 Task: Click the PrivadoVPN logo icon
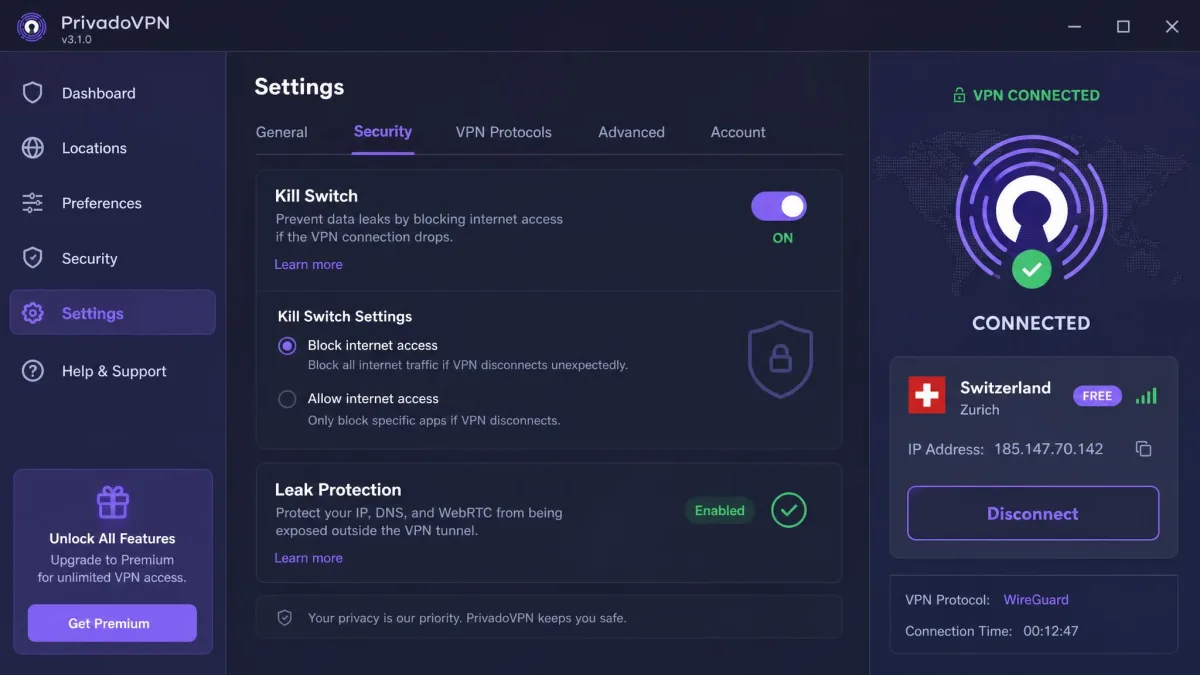pyautogui.click(x=32, y=27)
